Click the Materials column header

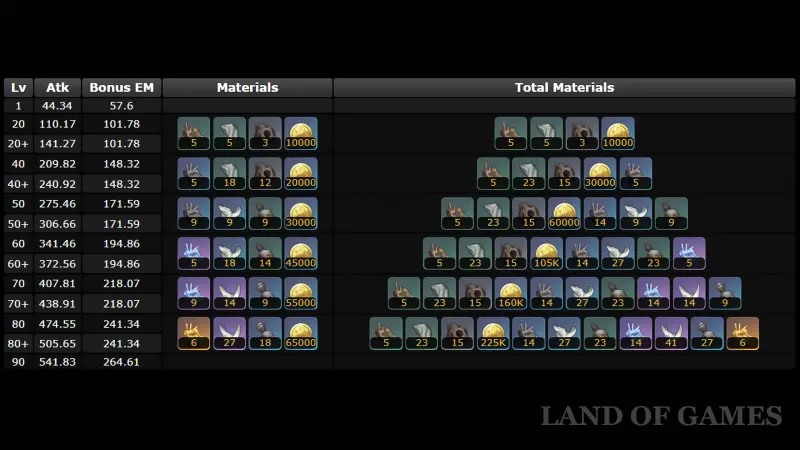(247, 88)
